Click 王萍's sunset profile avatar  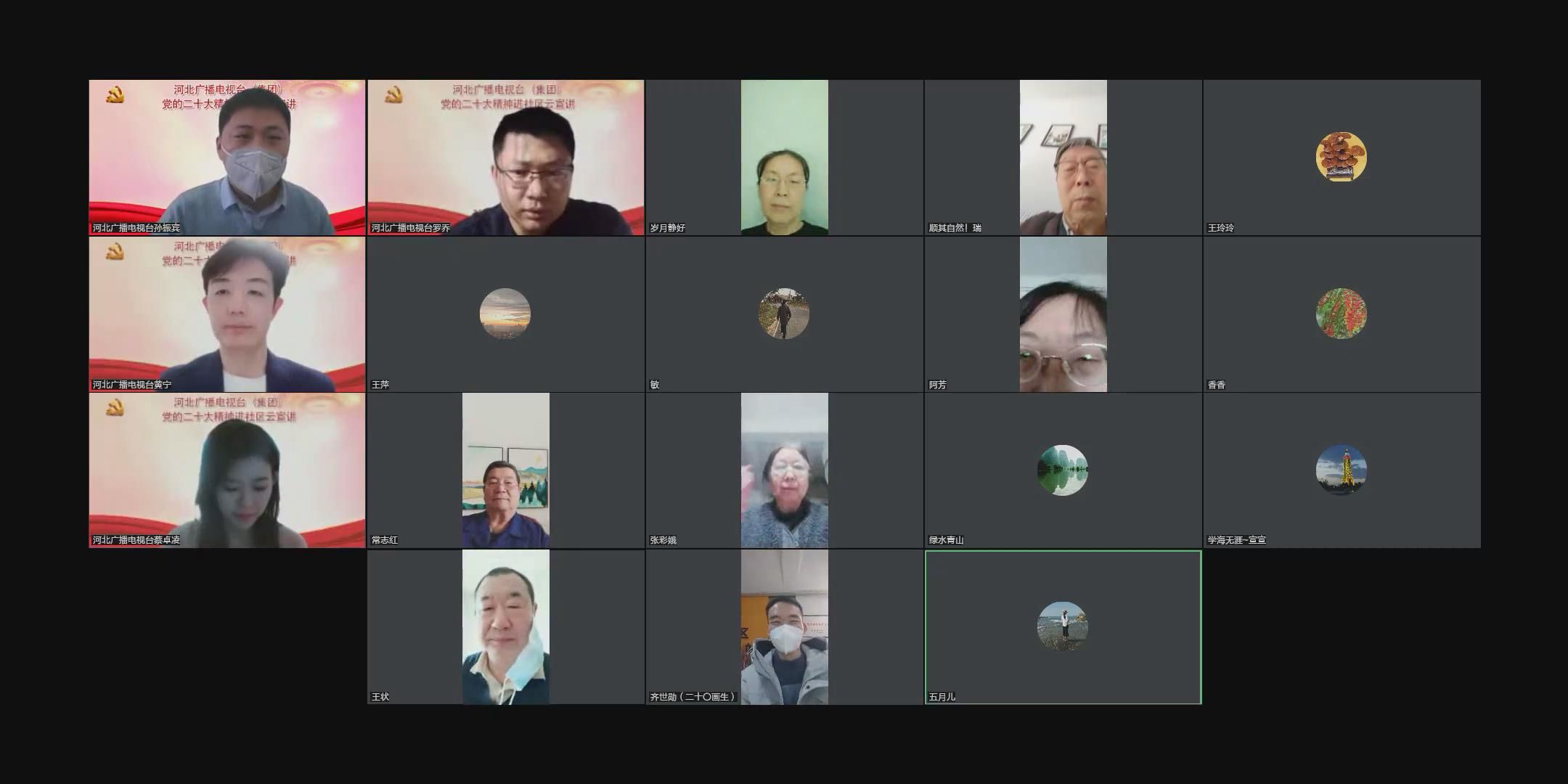(x=505, y=314)
